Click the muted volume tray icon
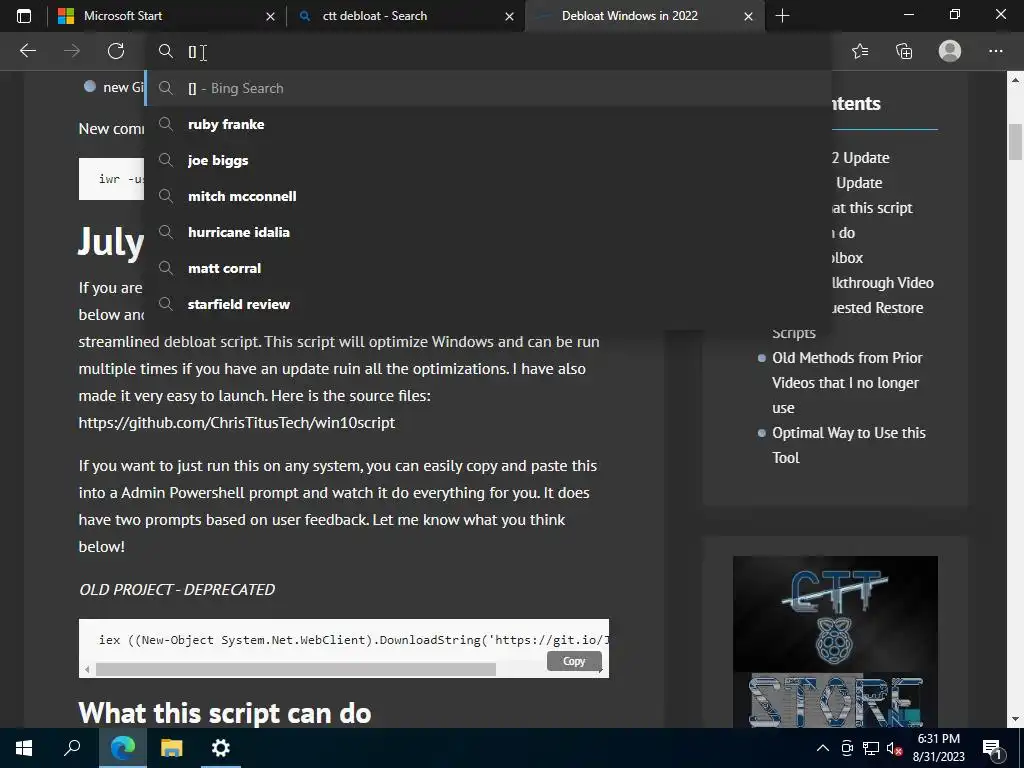Screen dimensions: 1024x768 pos(894,748)
